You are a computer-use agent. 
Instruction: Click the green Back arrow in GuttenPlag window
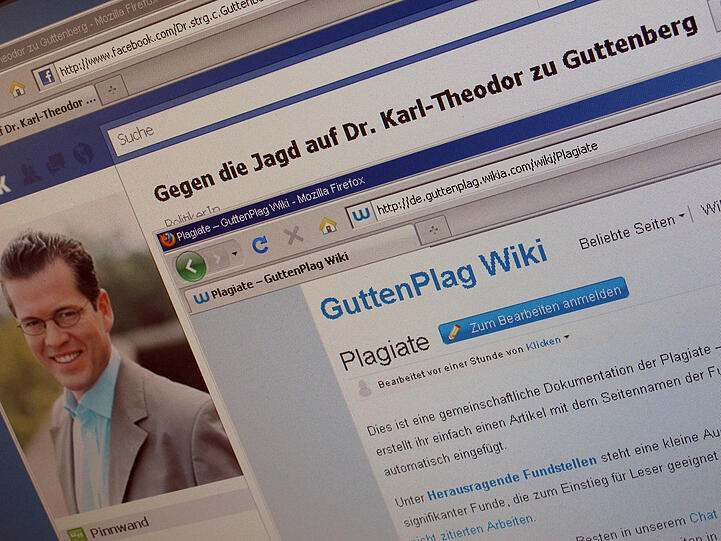pyautogui.click(x=191, y=266)
